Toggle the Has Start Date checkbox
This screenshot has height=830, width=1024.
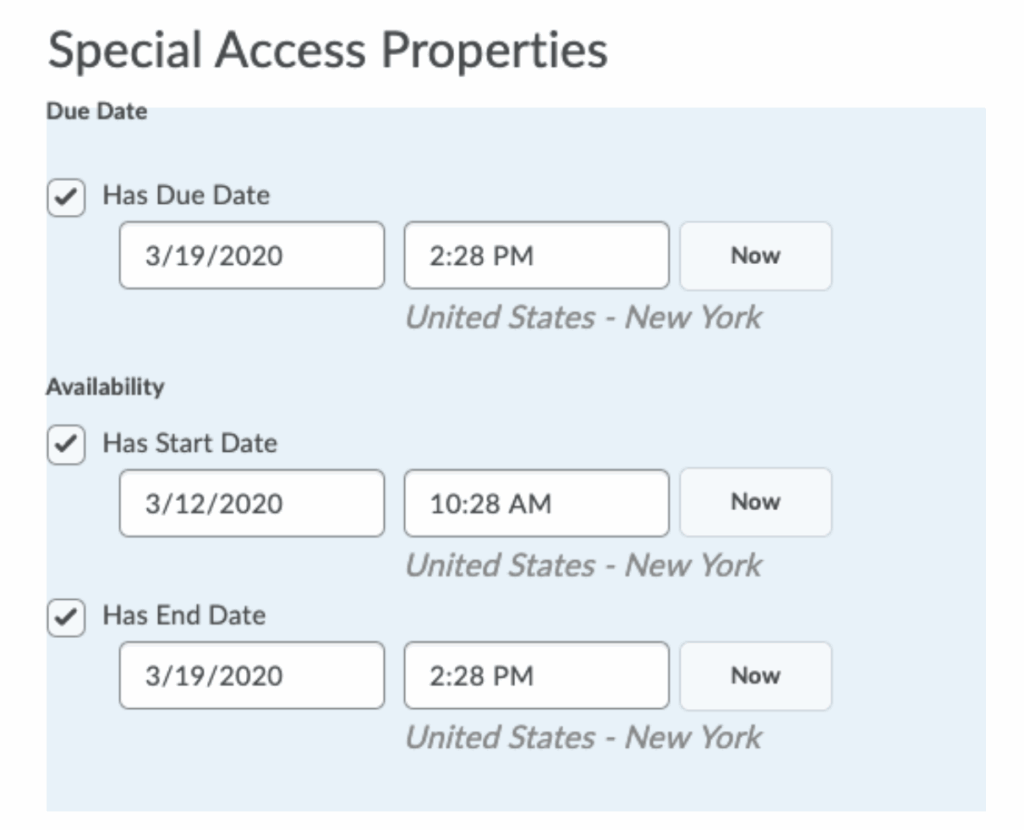coord(66,445)
